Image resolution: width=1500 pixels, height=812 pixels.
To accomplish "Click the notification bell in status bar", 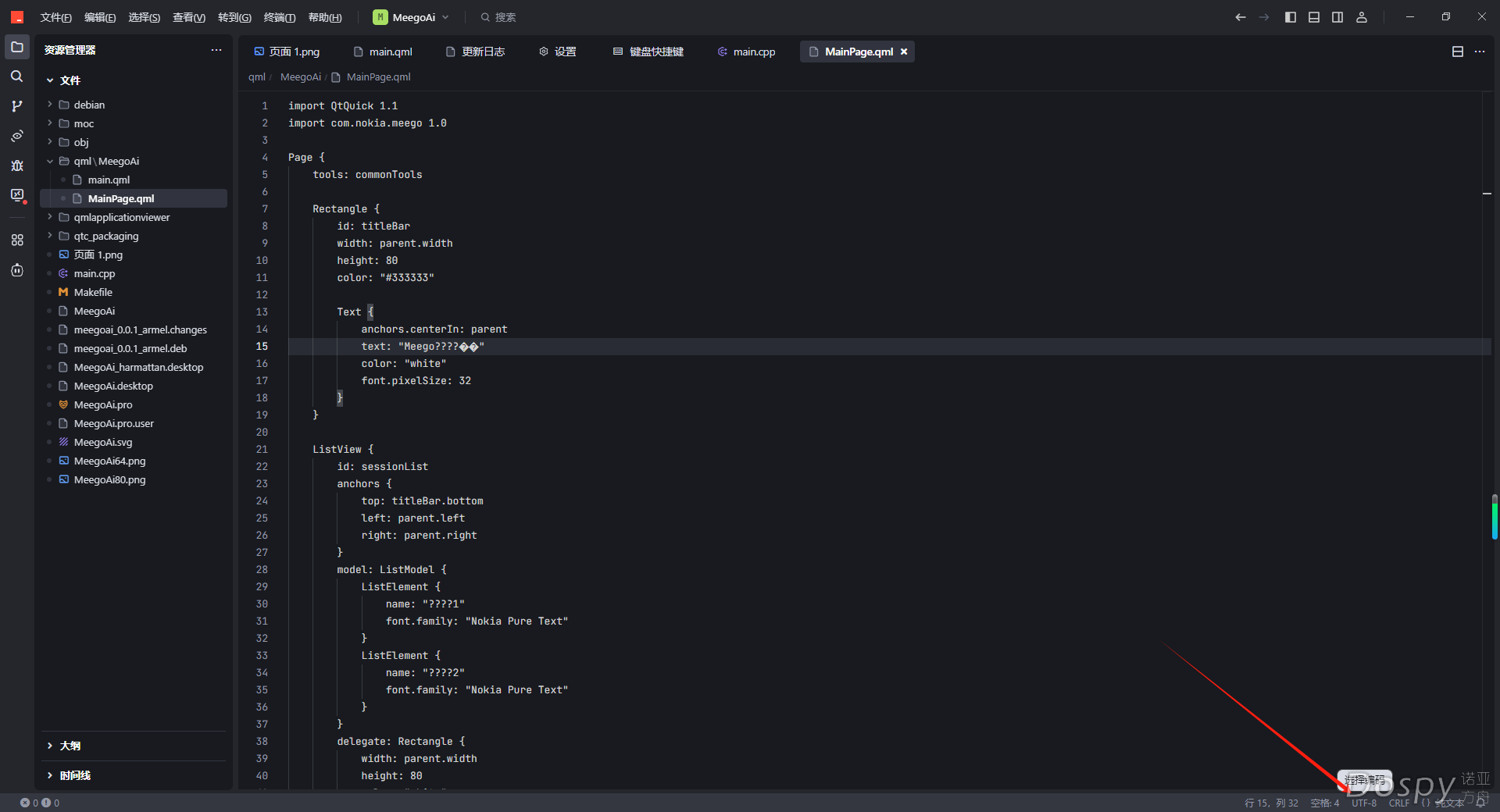I will [1480, 803].
